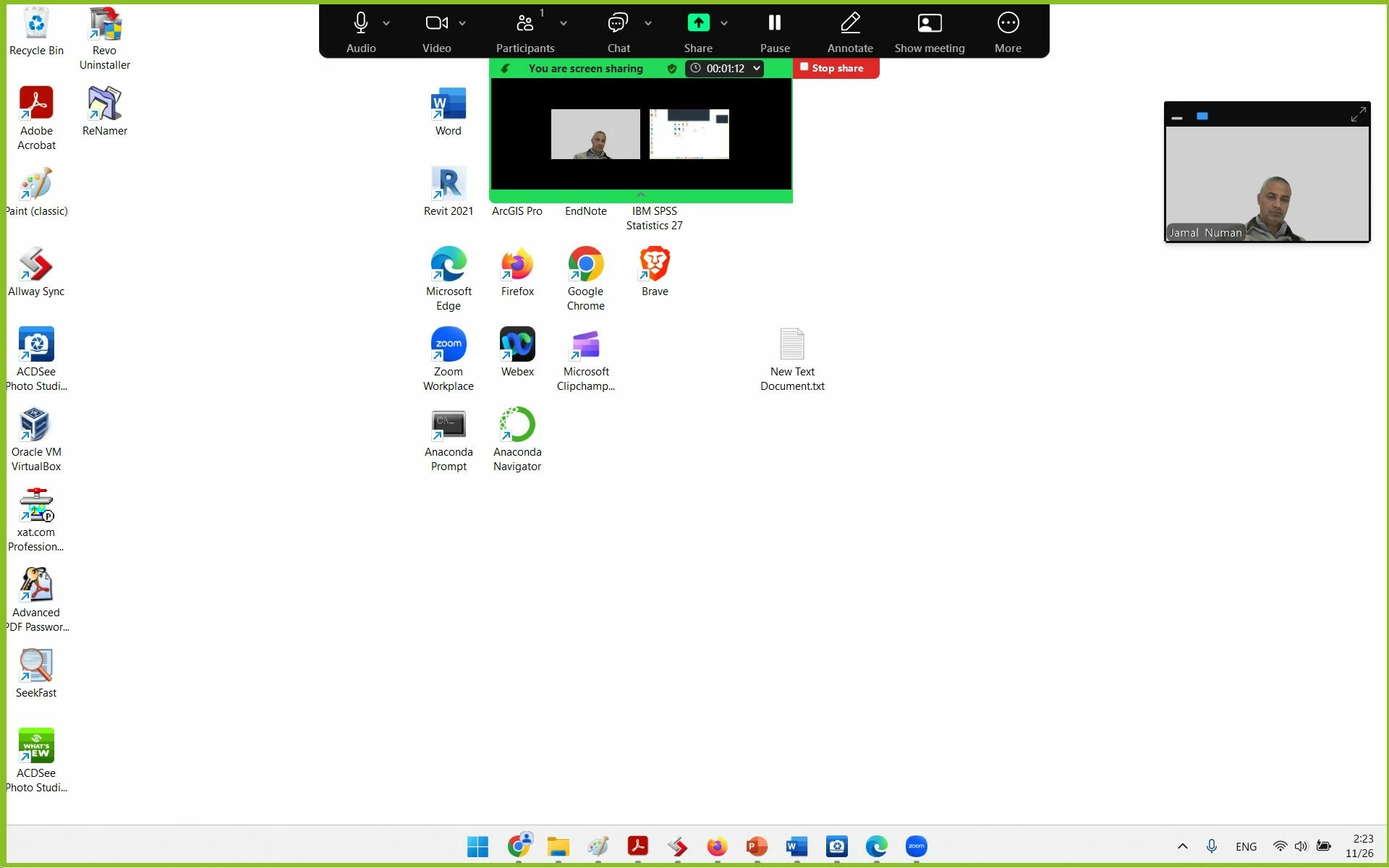Screen dimensions: 1389x868
Task: Toggle camera with the Video icon
Action: [x=436, y=24]
